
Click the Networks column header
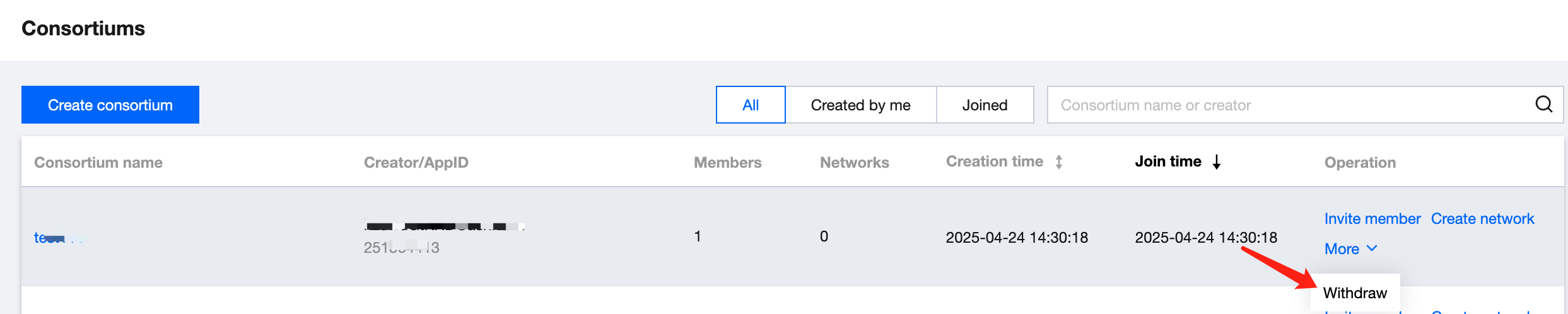tap(854, 163)
